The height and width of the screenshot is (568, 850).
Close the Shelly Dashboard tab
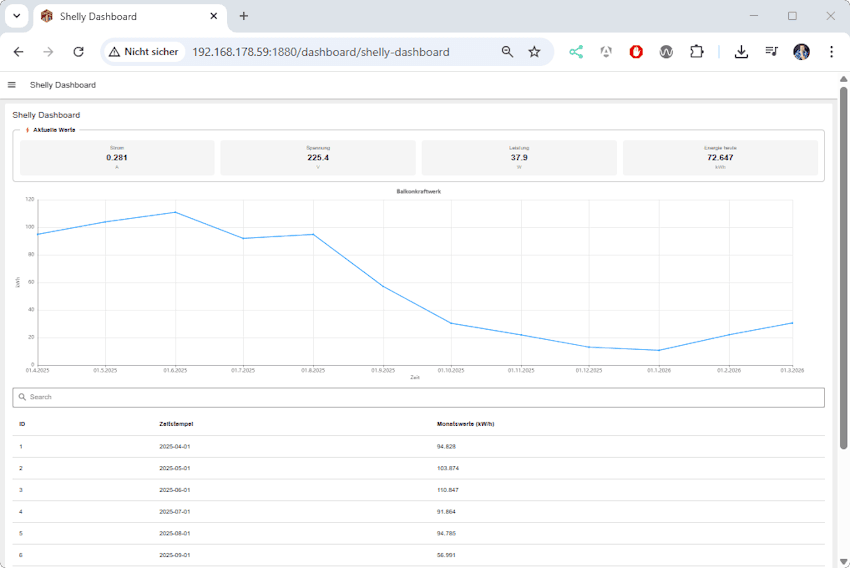pos(214,16)
